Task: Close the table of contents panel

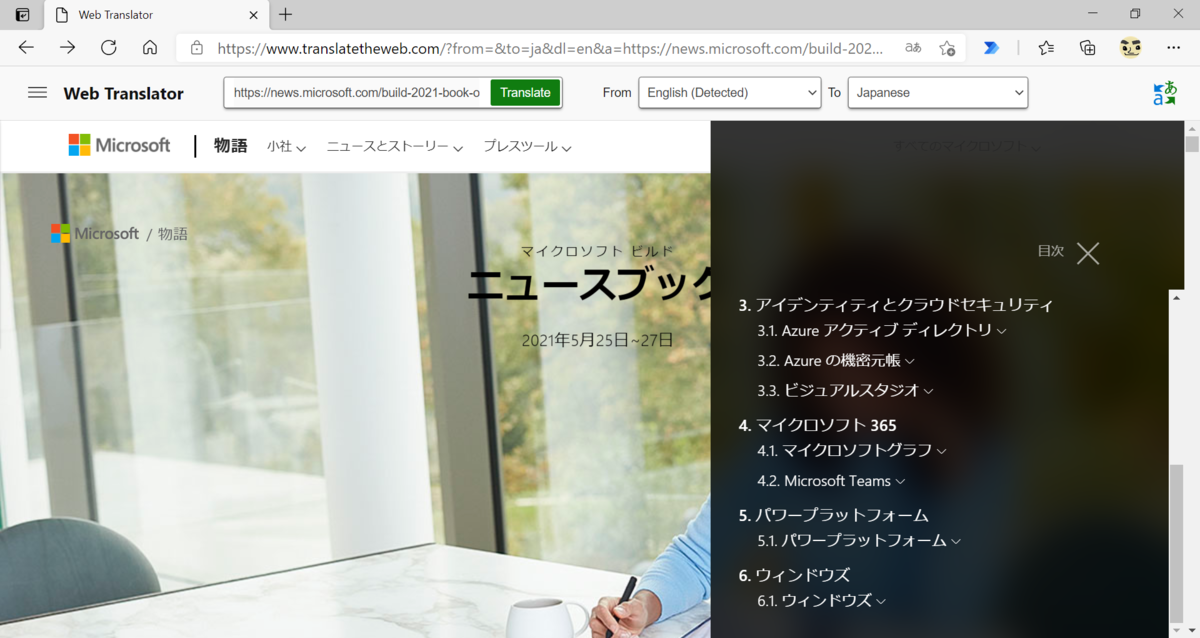Action: coord(1088,253)
